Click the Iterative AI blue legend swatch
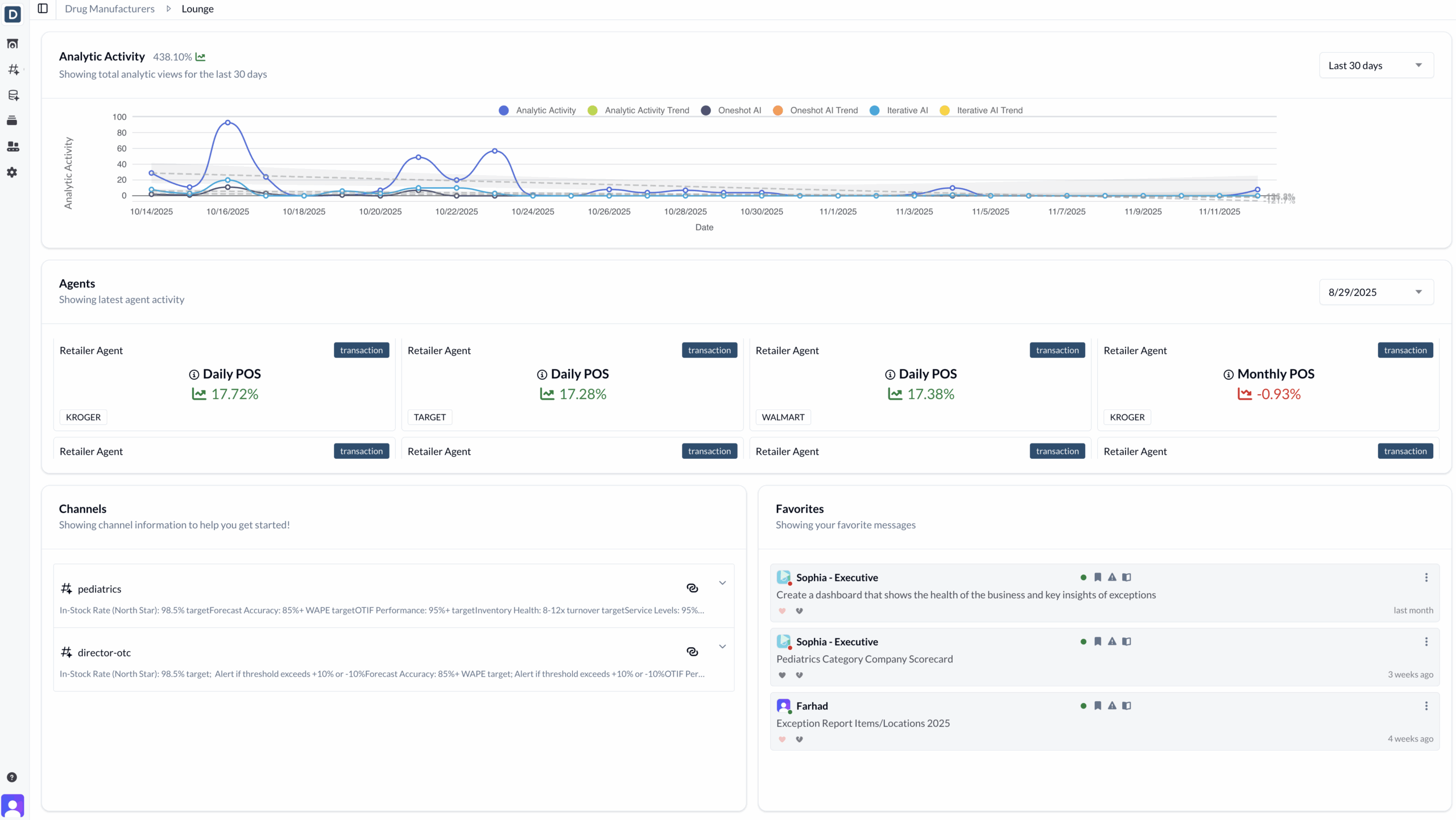This screenshot has width=1456, height=820. [874, 110]
